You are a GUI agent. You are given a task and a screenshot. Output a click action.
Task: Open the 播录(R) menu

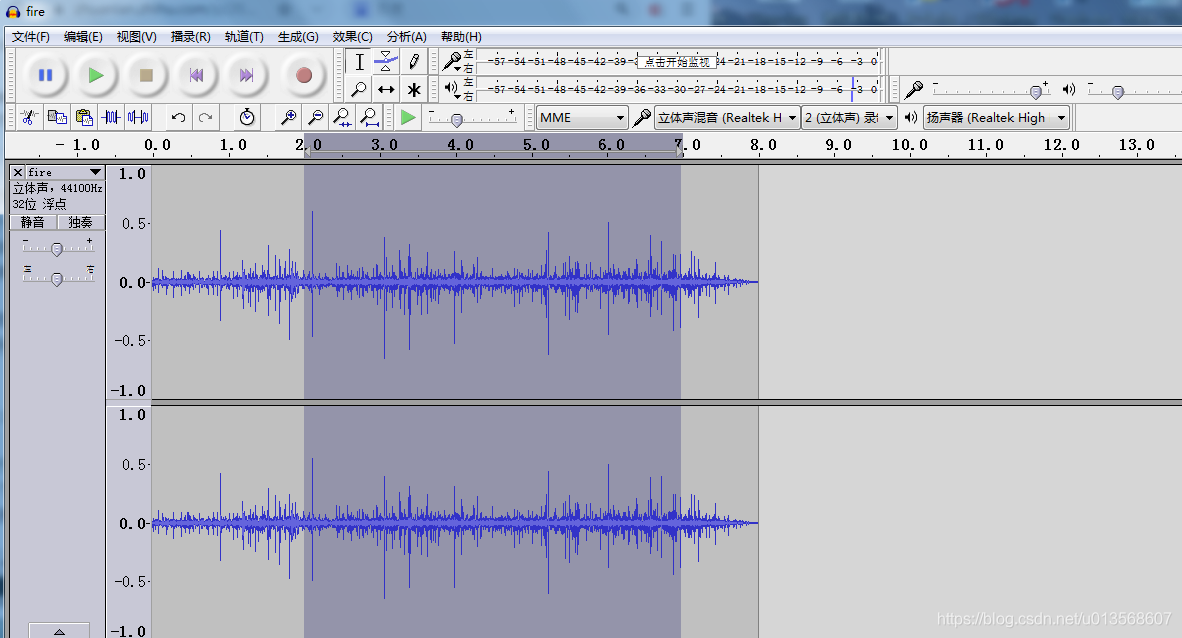coord(190,37)
